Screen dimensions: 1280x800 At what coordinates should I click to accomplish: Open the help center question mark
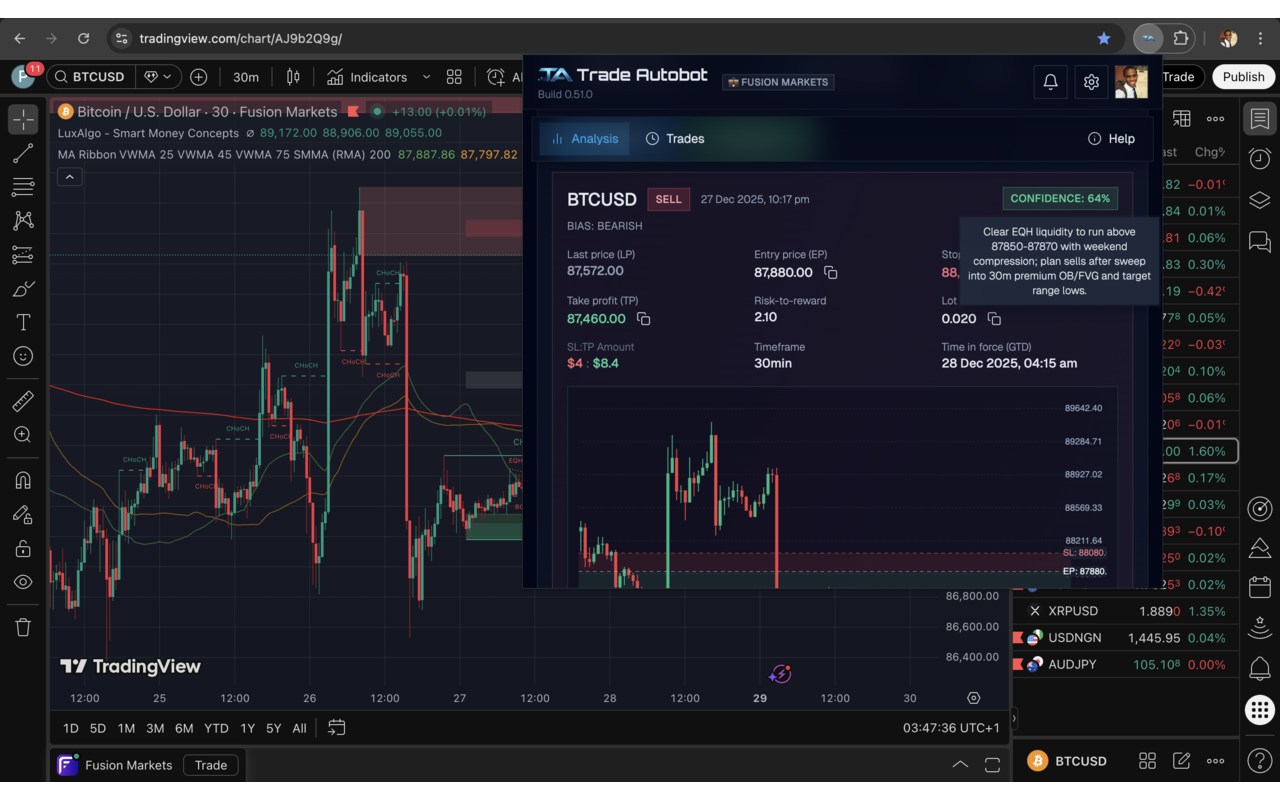point(1260,761)
